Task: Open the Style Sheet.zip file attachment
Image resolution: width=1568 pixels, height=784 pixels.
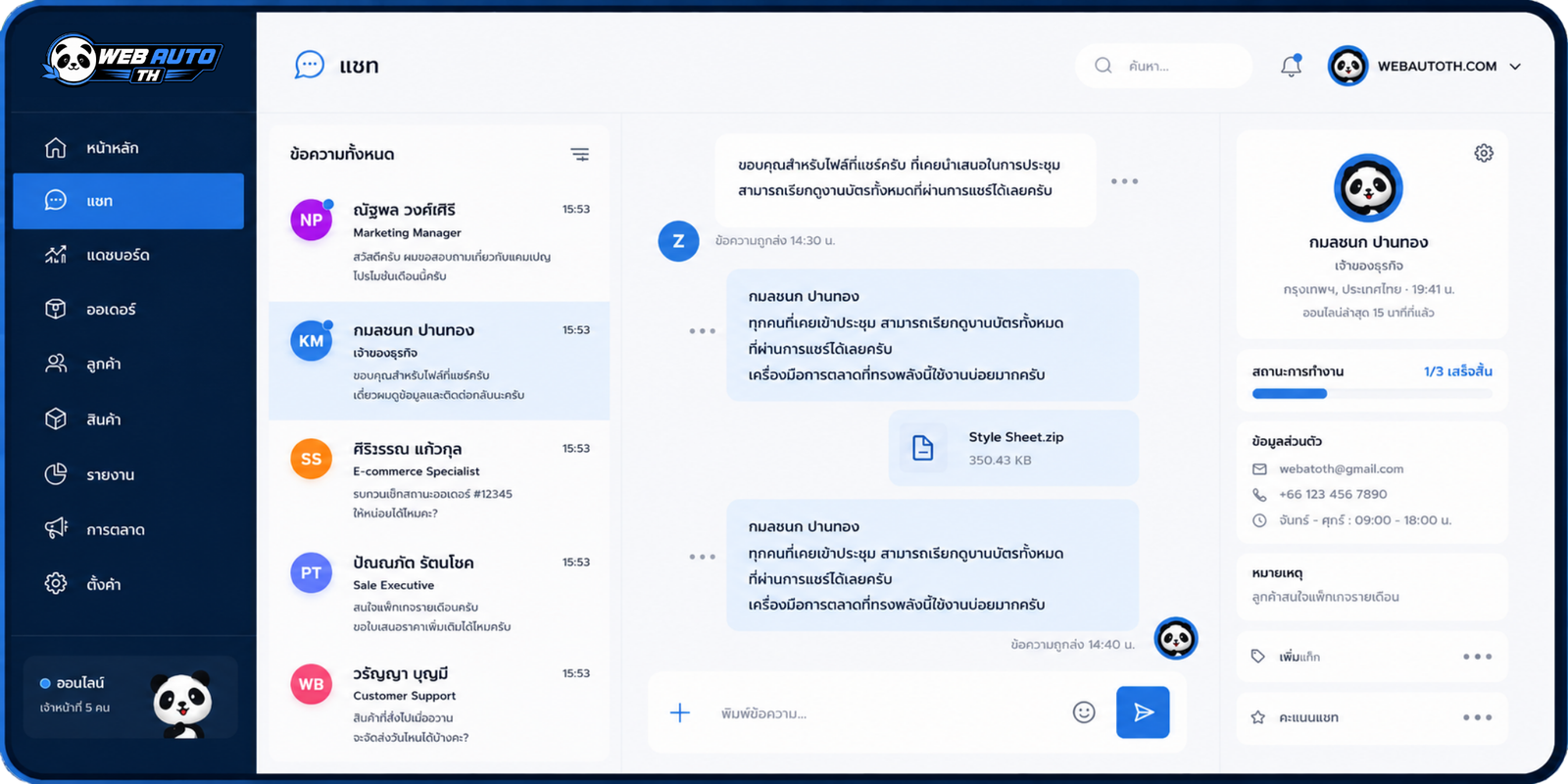Action: click(x=1013, y=448)
